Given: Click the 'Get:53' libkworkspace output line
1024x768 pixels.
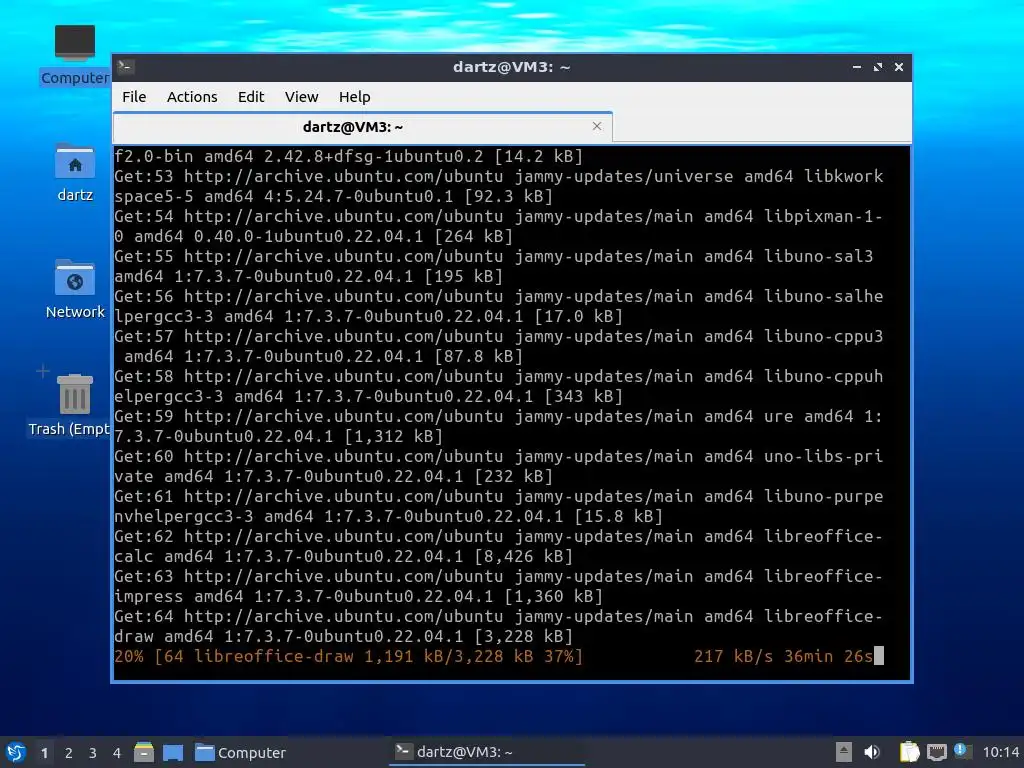Looking at the screenshot, I should 498,186.
